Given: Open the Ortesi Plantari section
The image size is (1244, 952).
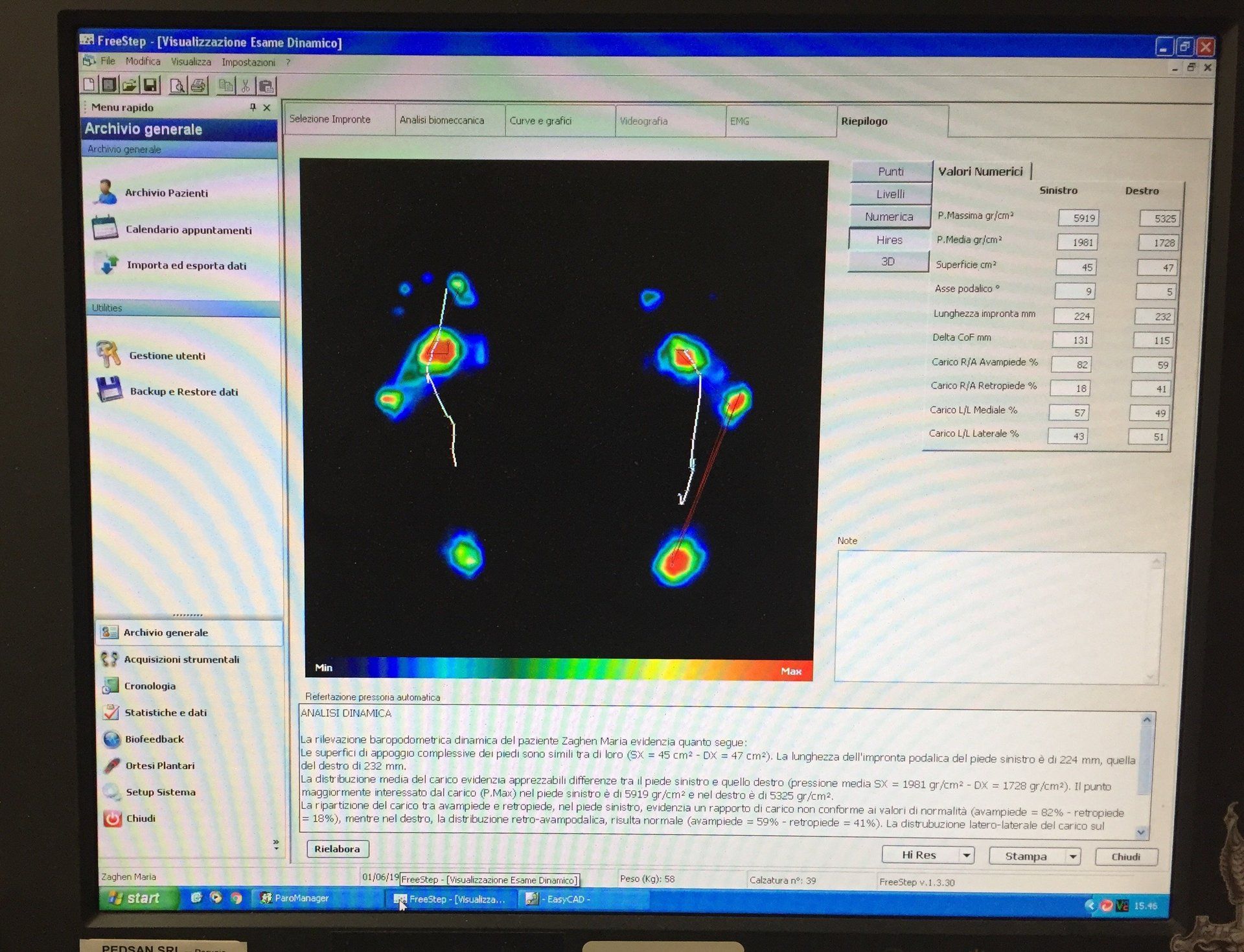Looking at the screenshot, I should [x=148, y=765].
